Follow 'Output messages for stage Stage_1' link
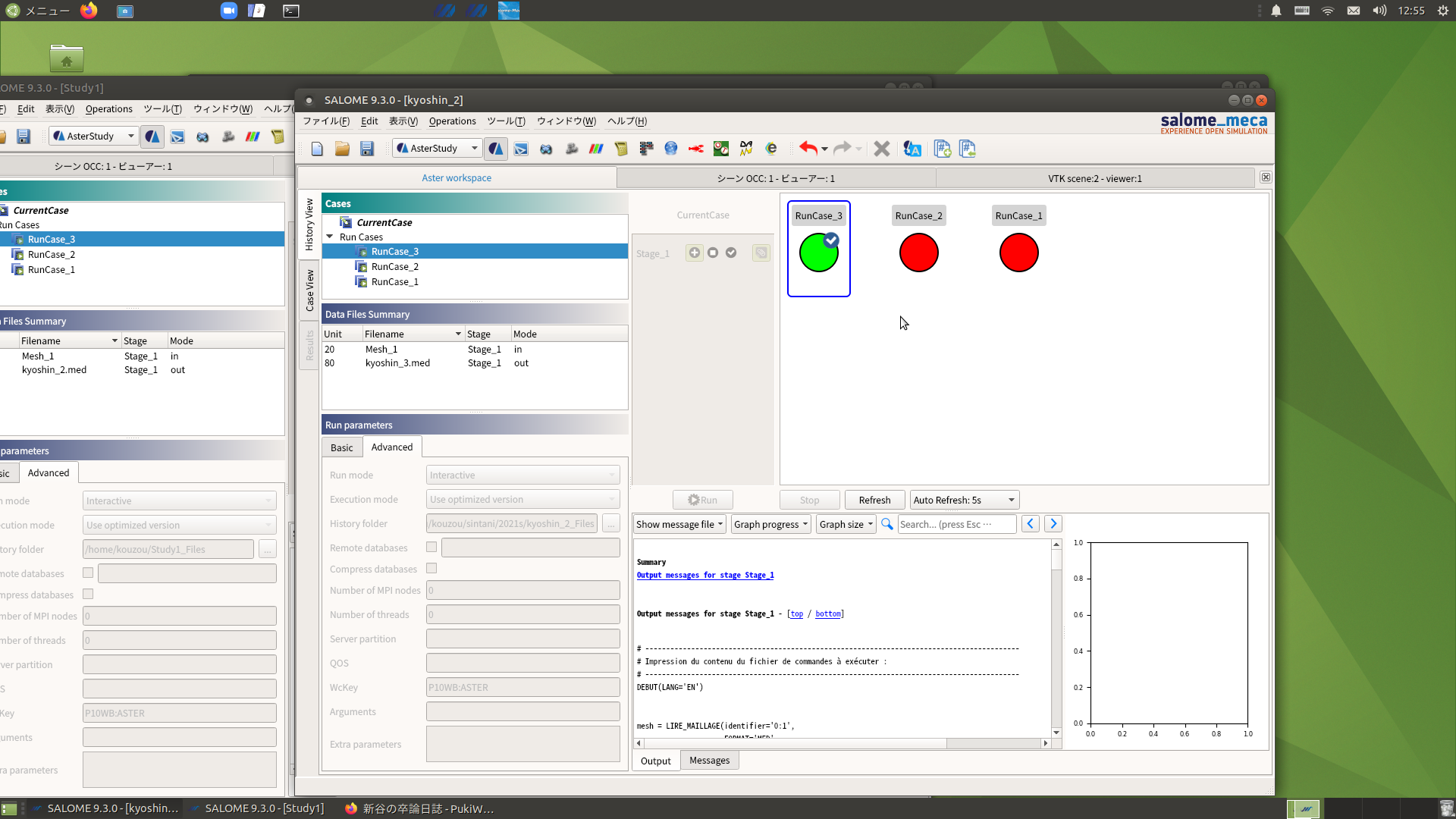Viewport: 1456px width, 819px height. pos(705,576)
